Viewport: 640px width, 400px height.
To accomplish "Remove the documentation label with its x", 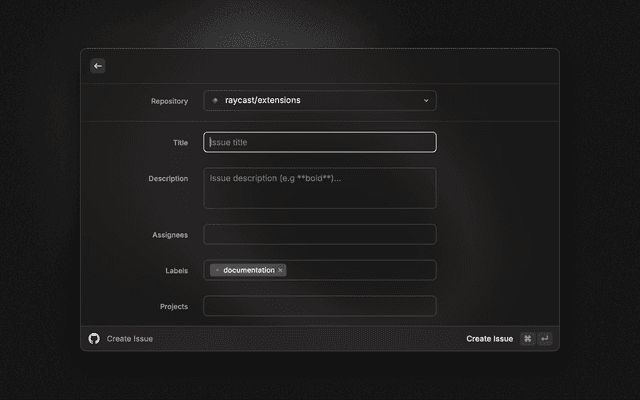I will pyautogui.click(x=281, y=270).
